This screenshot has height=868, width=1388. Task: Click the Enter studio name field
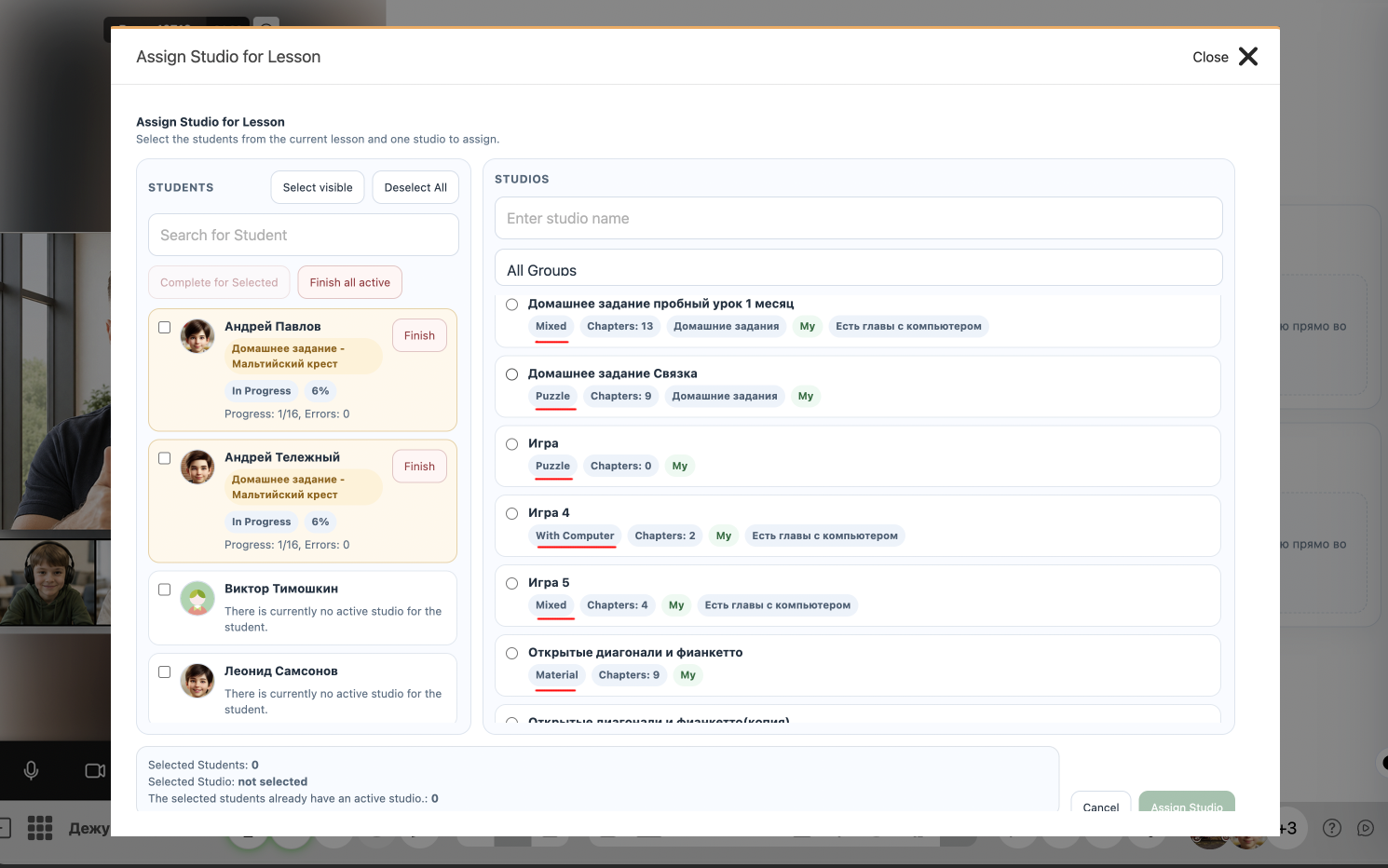(859, 218)
